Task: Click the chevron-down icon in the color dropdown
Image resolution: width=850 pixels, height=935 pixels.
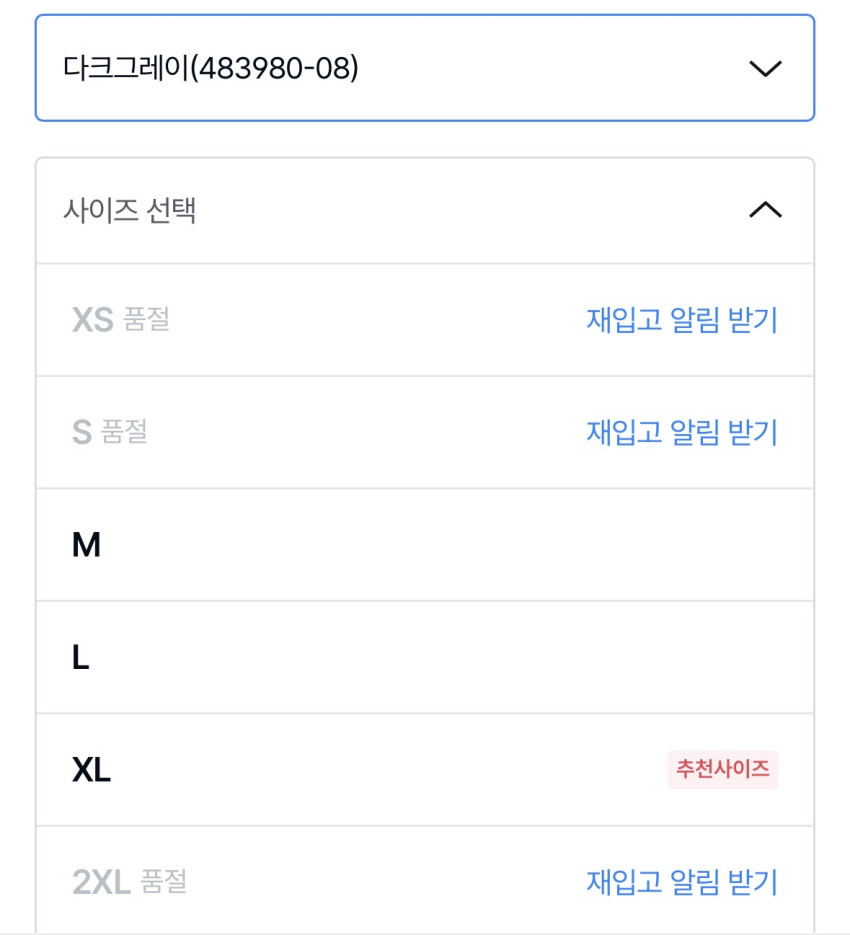Action: coord(764,68)
